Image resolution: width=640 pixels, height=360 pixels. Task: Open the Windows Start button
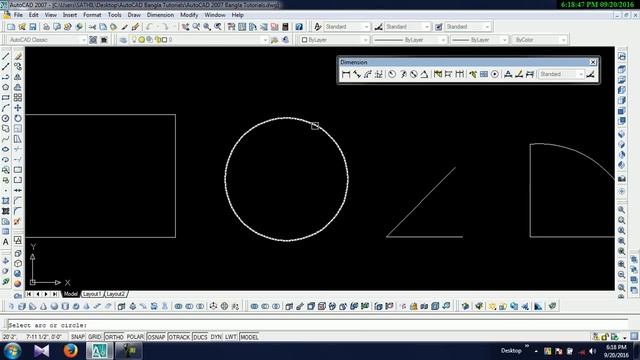(12, 351)
